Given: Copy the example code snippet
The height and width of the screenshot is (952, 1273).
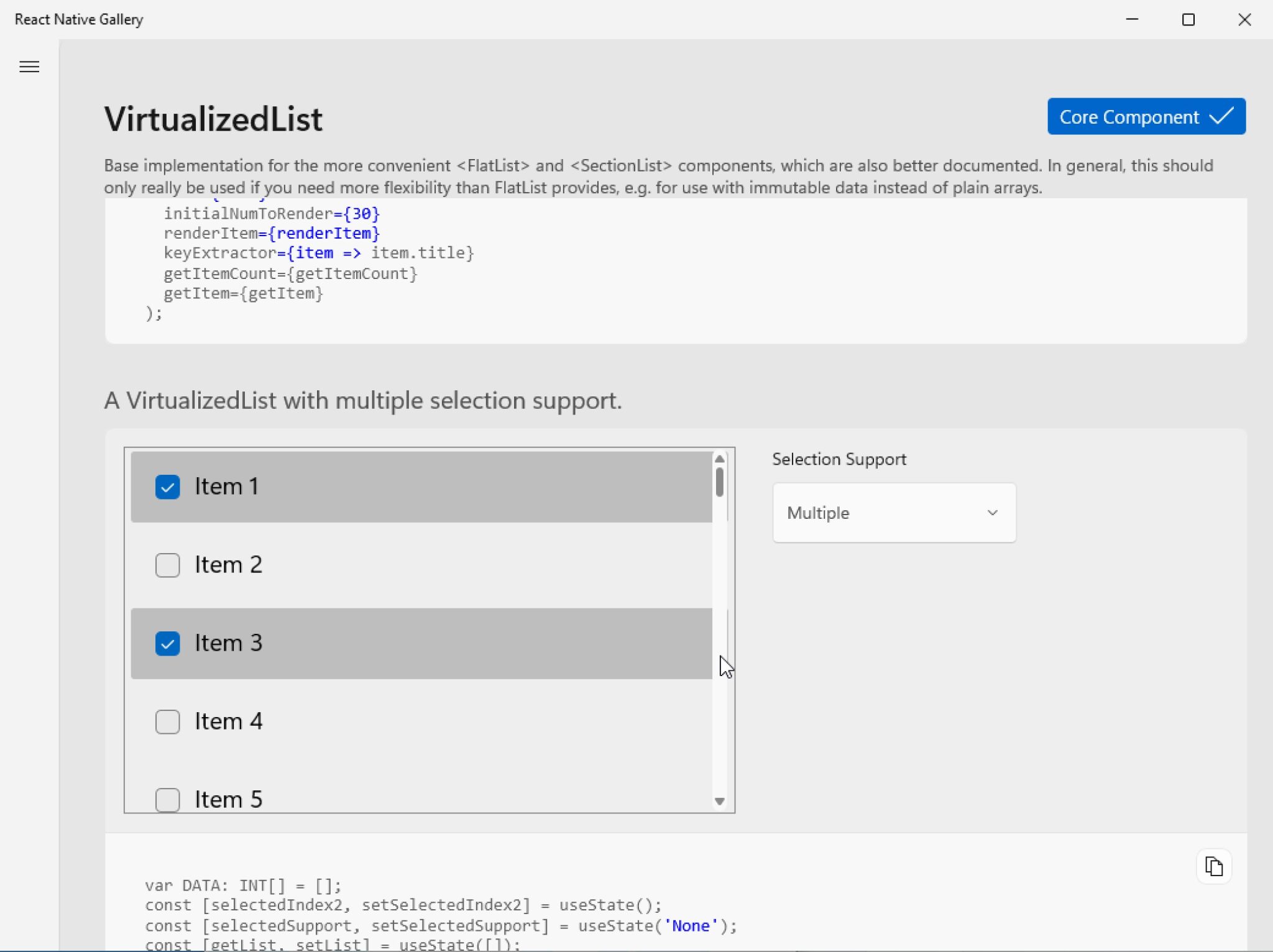Looking at the screenshot, I should click(x=1213, y=866).
